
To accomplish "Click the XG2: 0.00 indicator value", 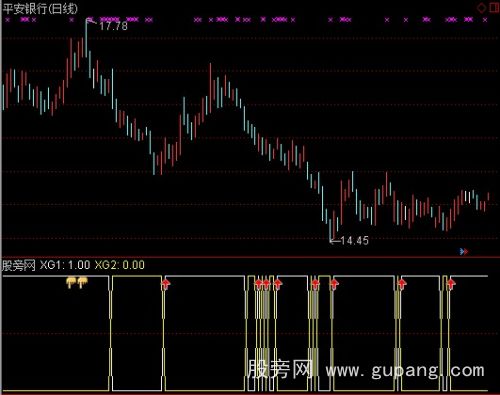I will coord(120,265).
